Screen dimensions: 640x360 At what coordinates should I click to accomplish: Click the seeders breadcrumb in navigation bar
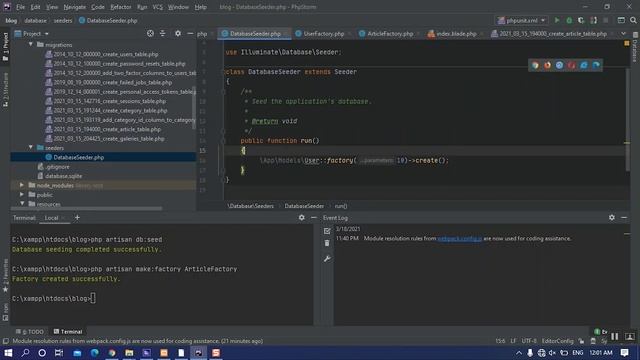tap(62, 20)
